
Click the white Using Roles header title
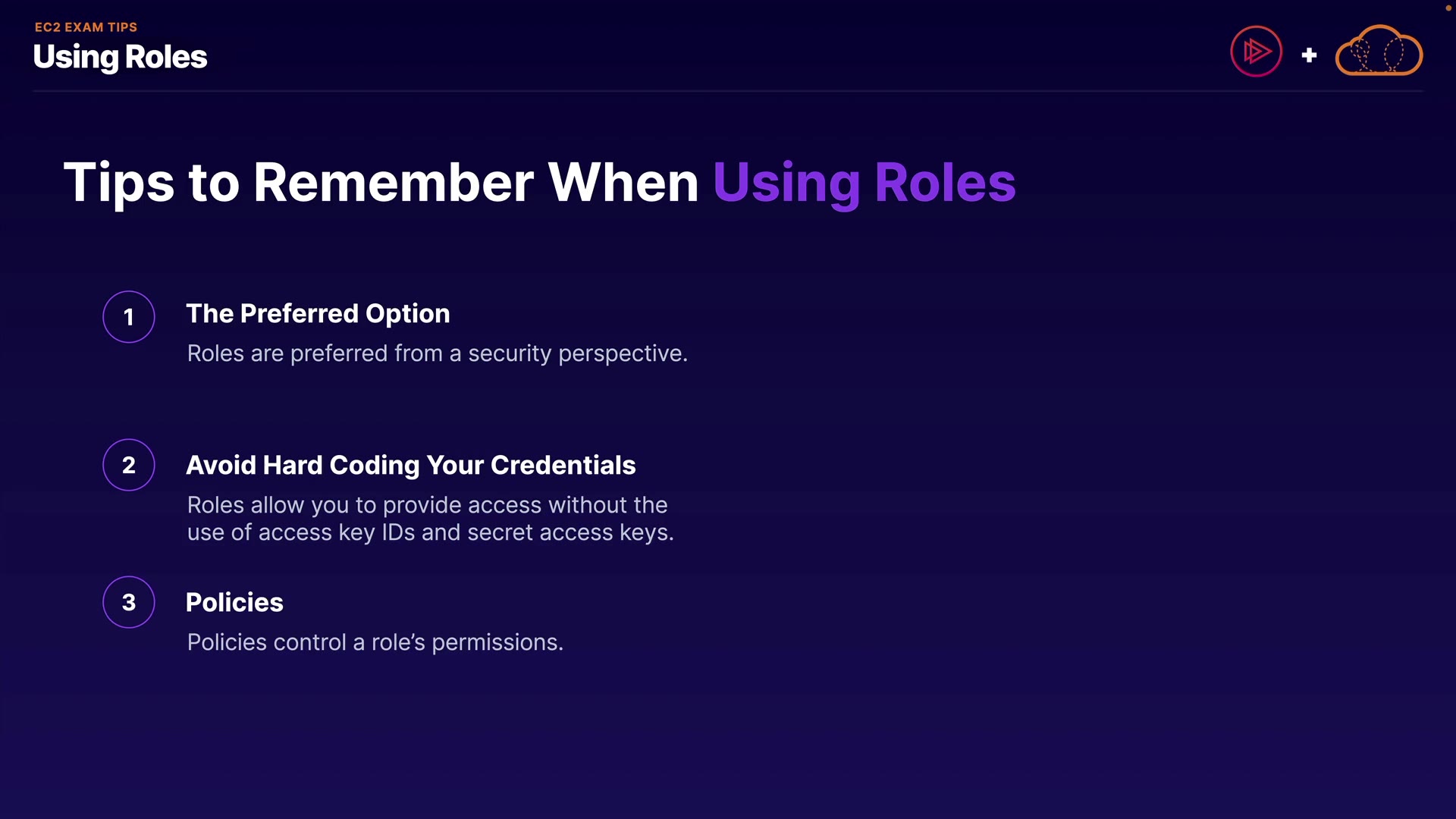point(120,57)
